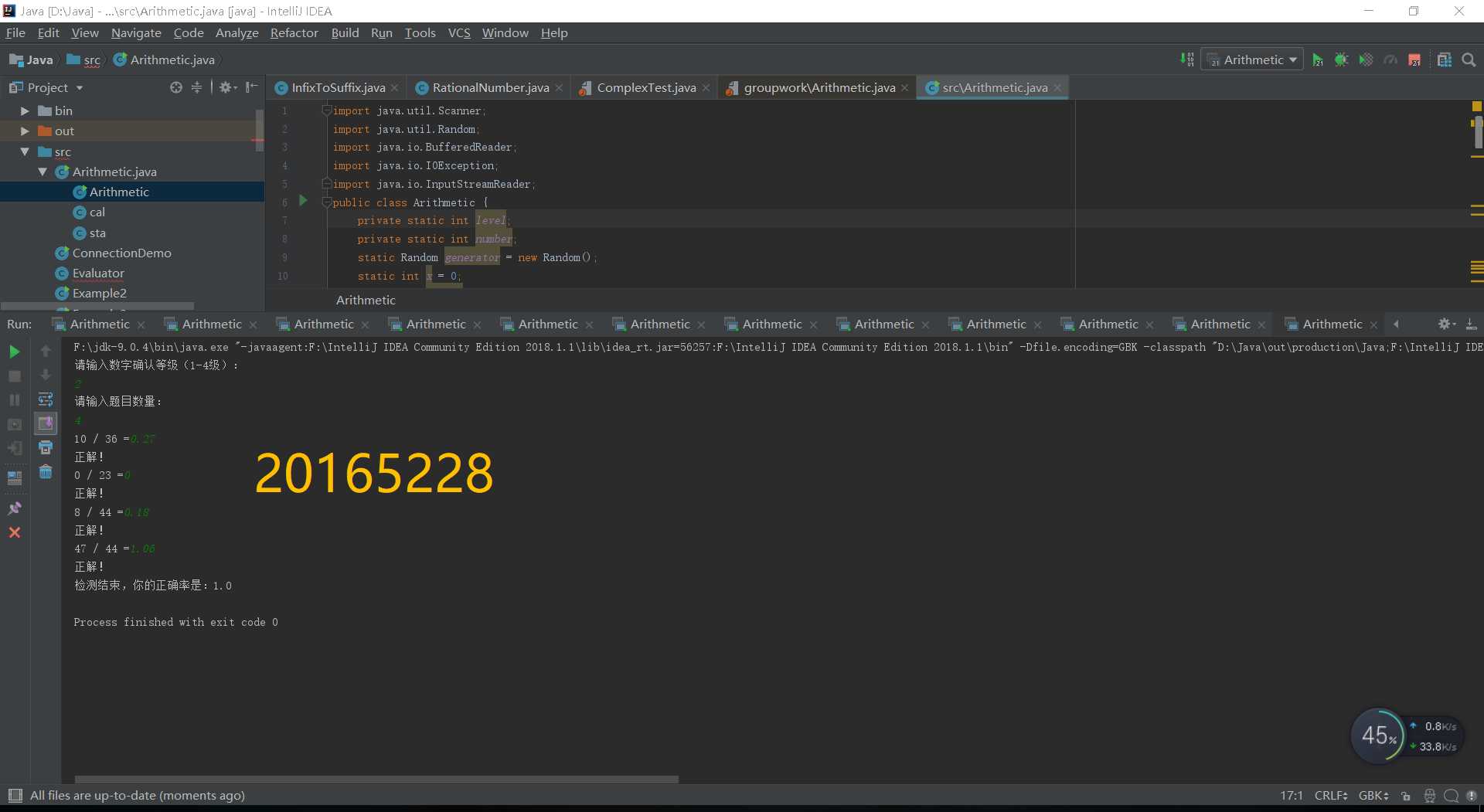Collapse all in Project panel
Image resolution: width=1484 pixels, height=812 pixels.
pos(196,87)
